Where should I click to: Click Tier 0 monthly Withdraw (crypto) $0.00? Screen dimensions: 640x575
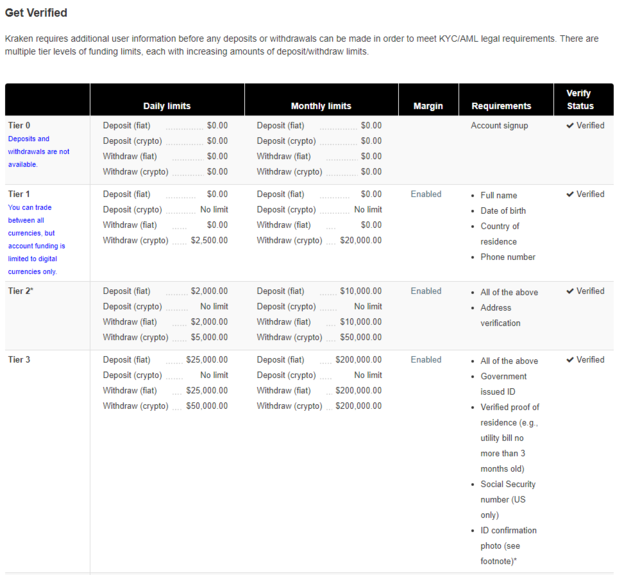(371, 172)
